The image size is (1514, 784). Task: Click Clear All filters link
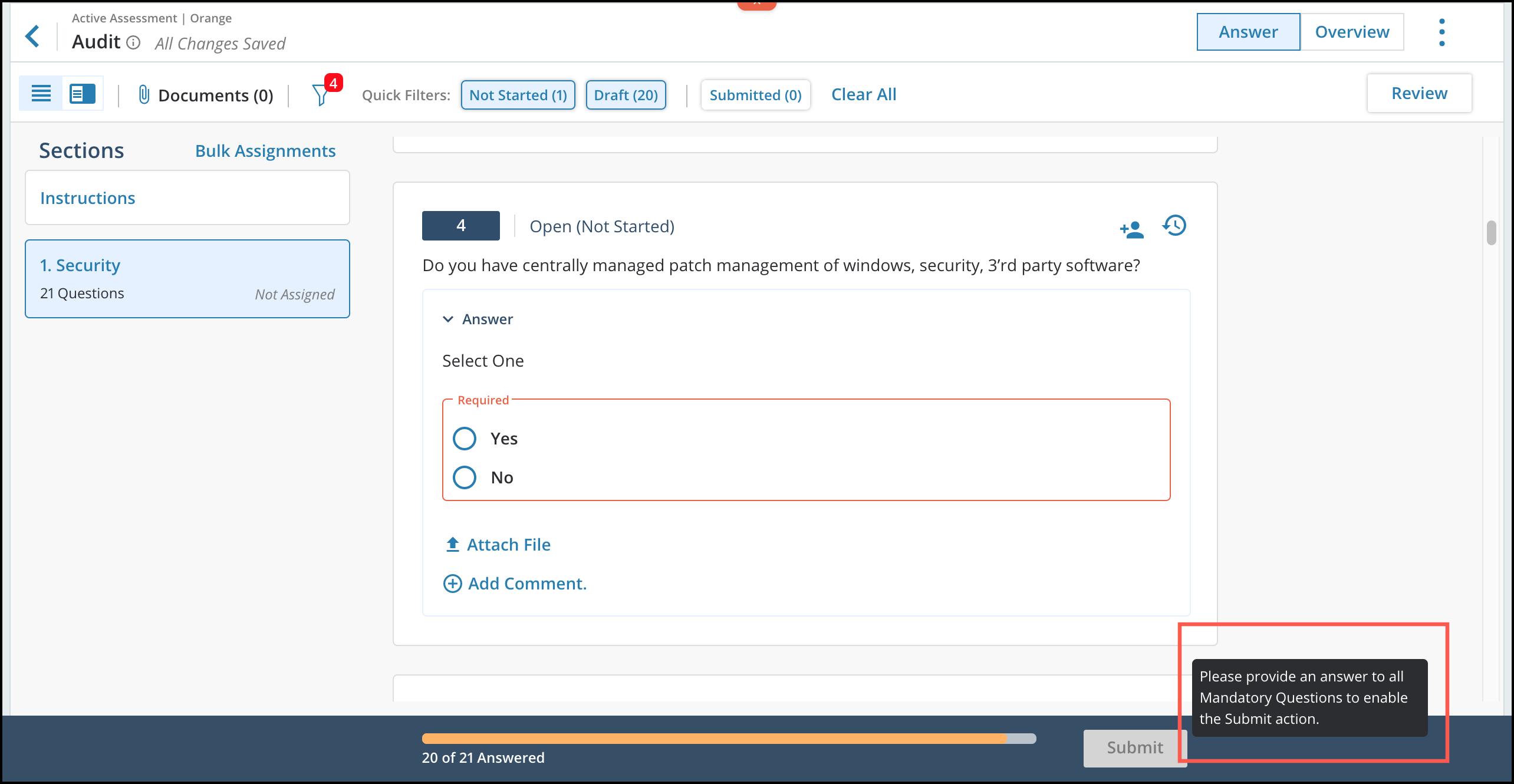tap(864, 94)
